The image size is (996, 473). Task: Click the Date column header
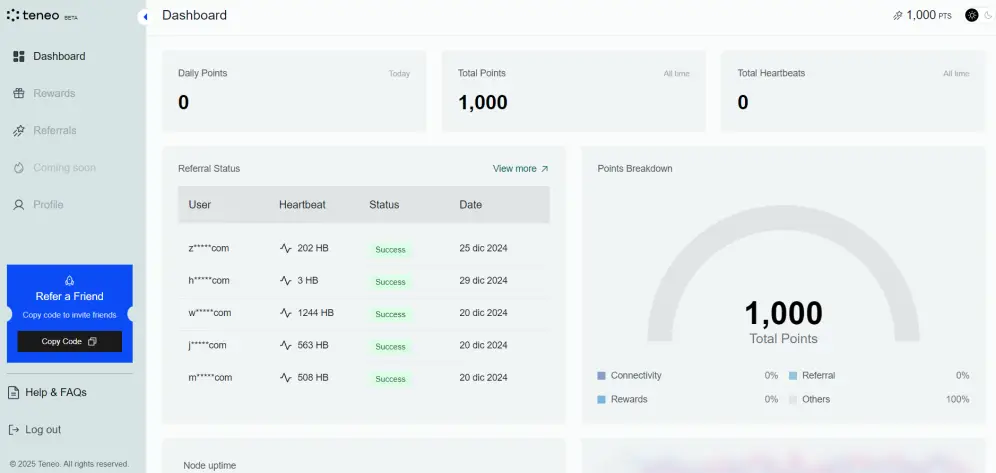coord(471,204)
